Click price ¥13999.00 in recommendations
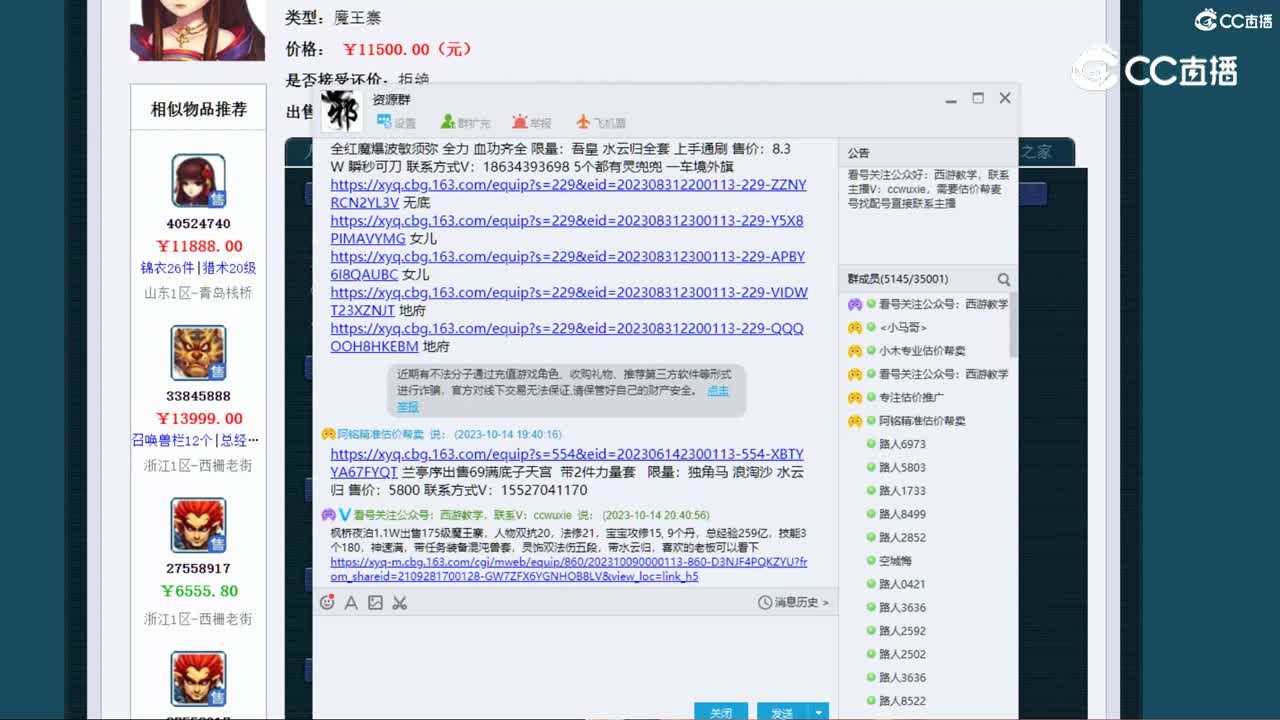The height and width of the screenshot is (720, 1280). point(199,418)
